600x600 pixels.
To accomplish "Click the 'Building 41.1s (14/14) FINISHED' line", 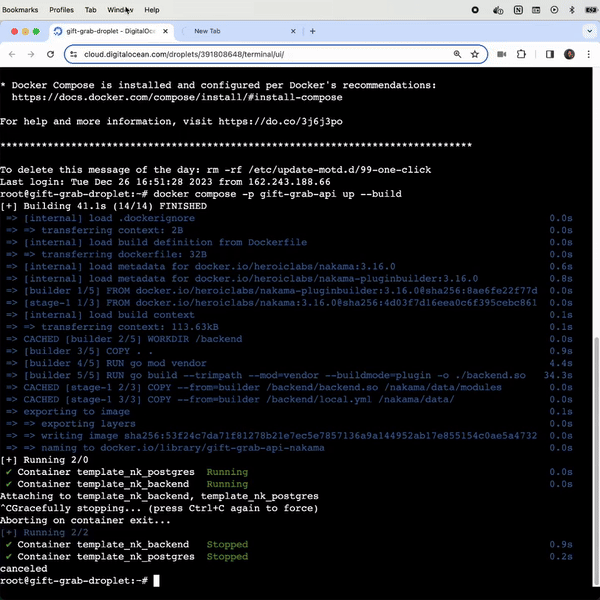I will (x=103, y=206).
